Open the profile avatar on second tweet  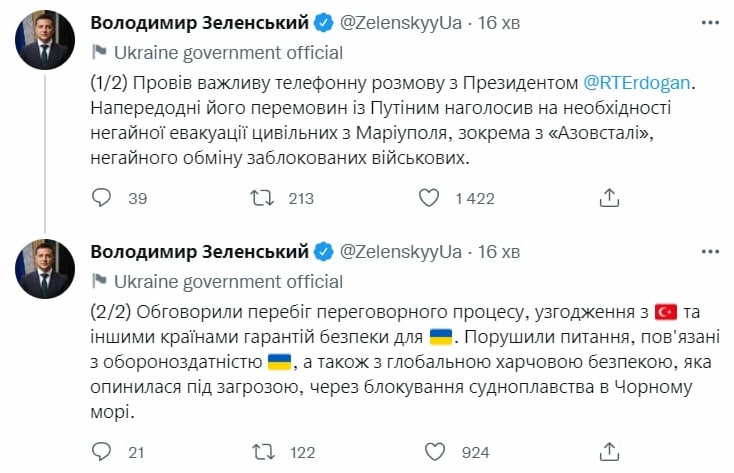[x=45, y=267]
